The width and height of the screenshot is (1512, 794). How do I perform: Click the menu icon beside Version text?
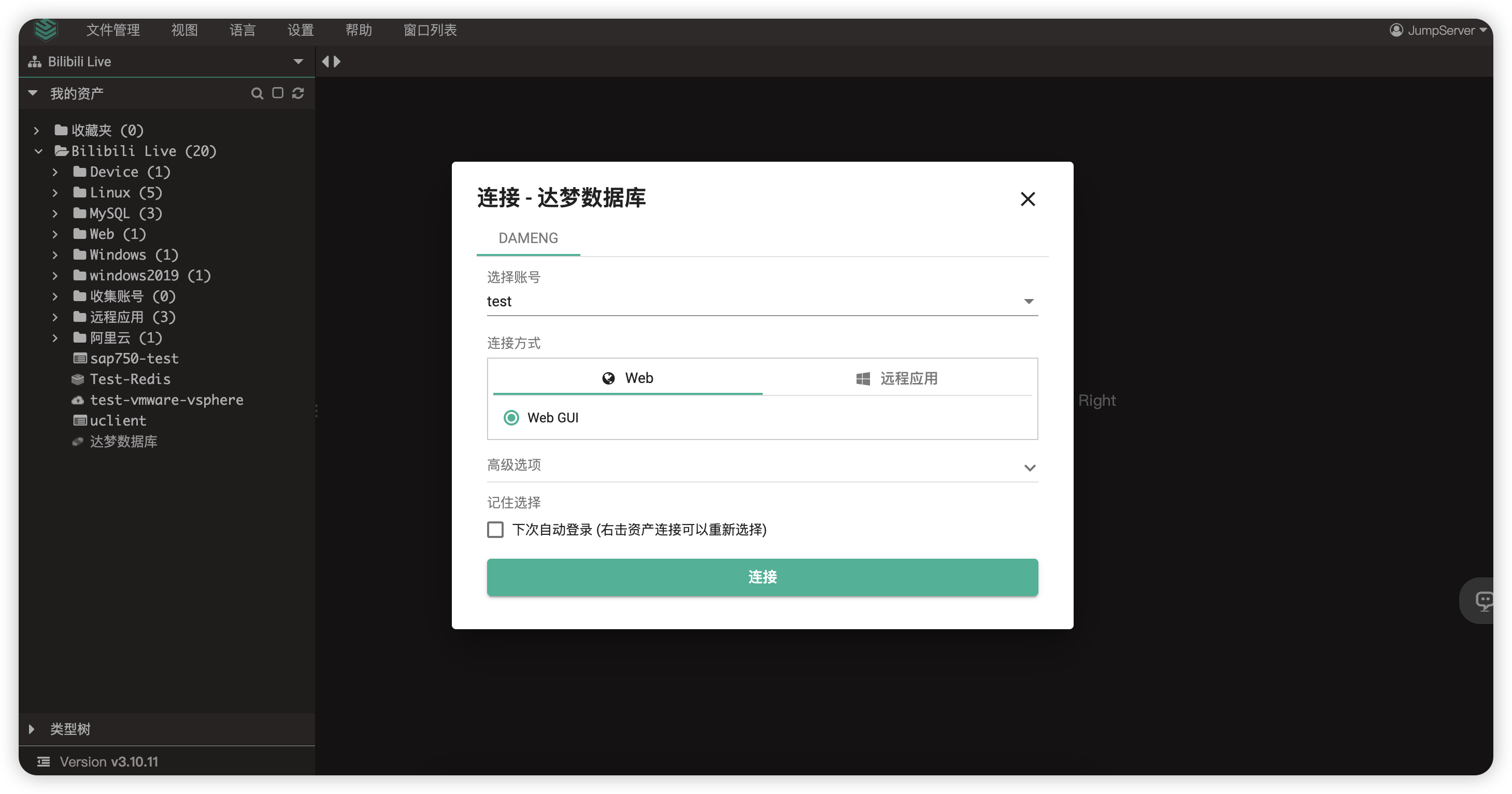(44, 762)
